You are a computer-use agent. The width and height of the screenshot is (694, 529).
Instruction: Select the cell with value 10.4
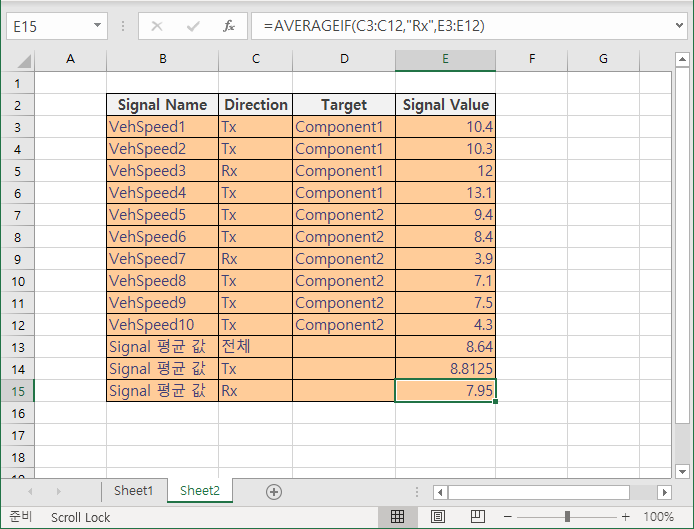tap(445, 127)
